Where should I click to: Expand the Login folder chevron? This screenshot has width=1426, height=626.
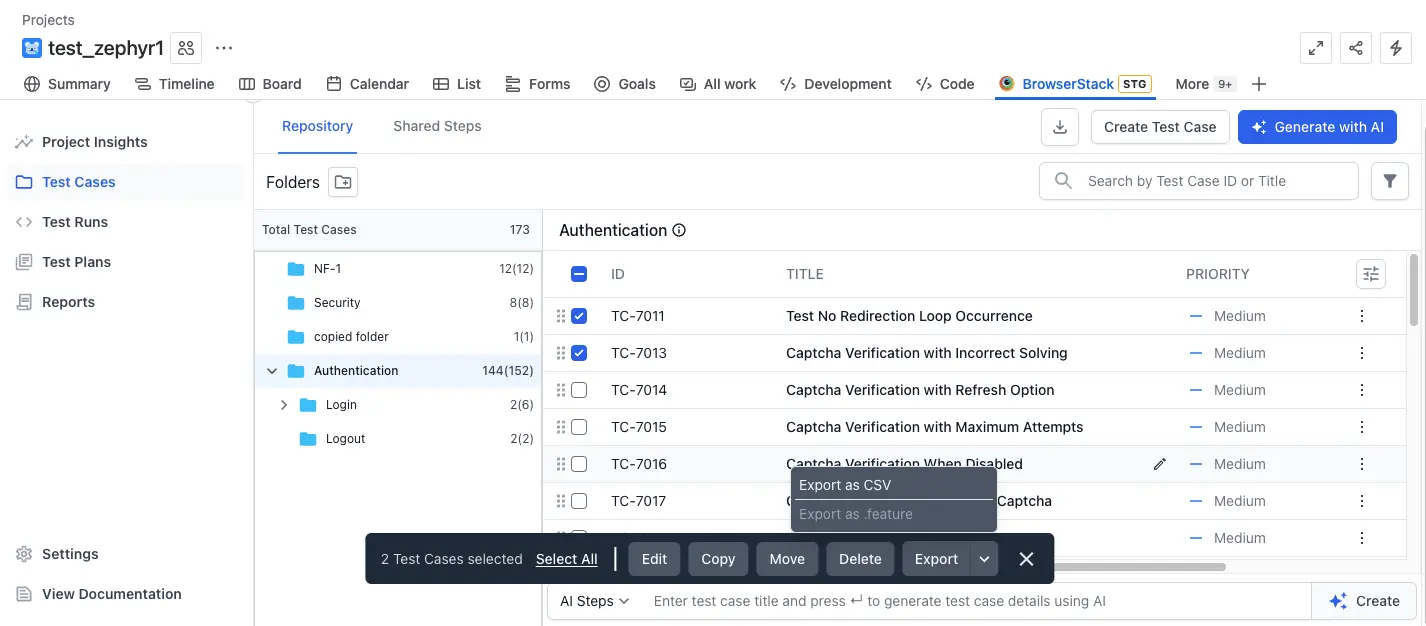tap(284, 405)
